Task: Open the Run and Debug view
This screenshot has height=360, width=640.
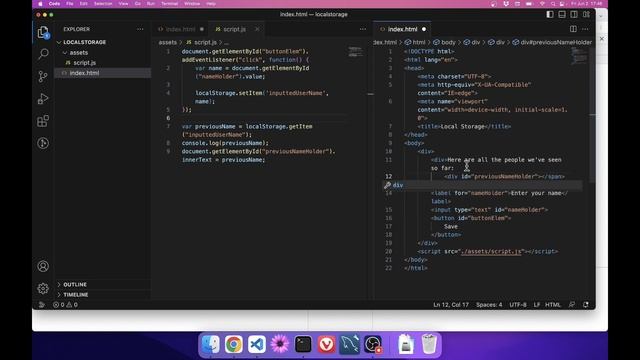Action: tap(43, 98)
